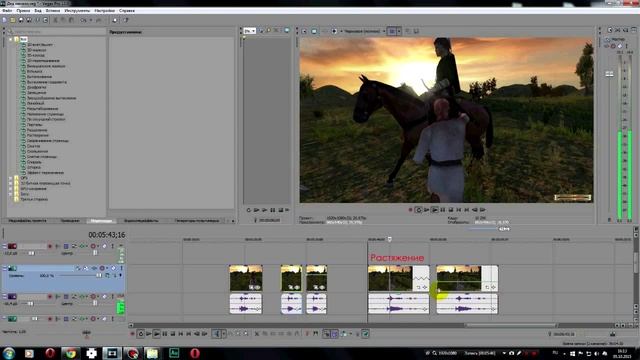640x360 pixels.
Task: Open the Настройки menu
Action: [x=104, y=11]
